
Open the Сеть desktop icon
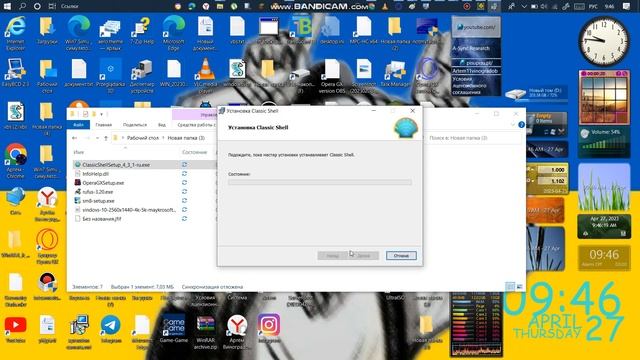(x=16, y=202)
